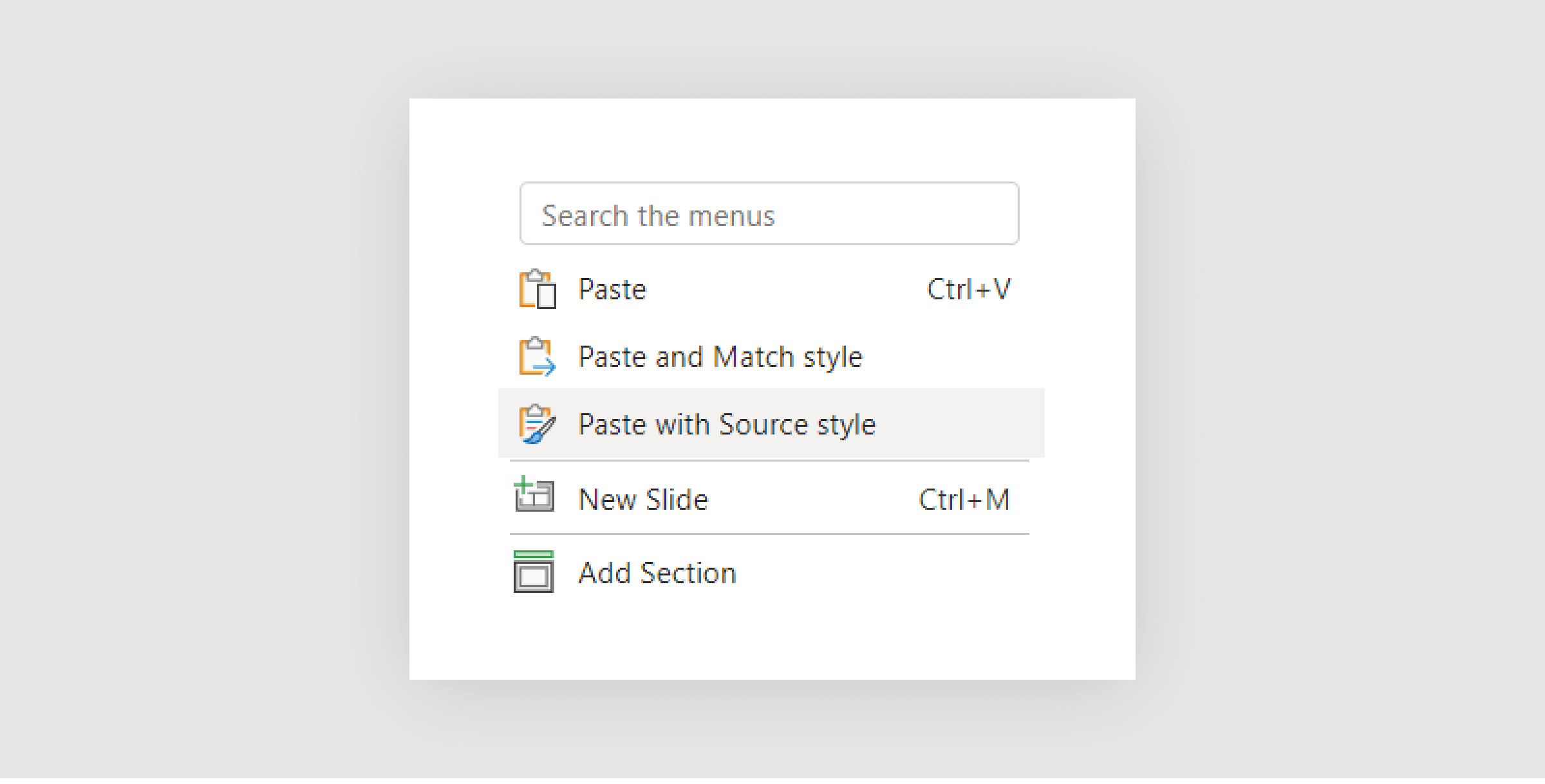Image resolution: width=1545 pixels, height=784 pixels.
Task: Click the Paste and Match style icon
Action: [538, 357]
